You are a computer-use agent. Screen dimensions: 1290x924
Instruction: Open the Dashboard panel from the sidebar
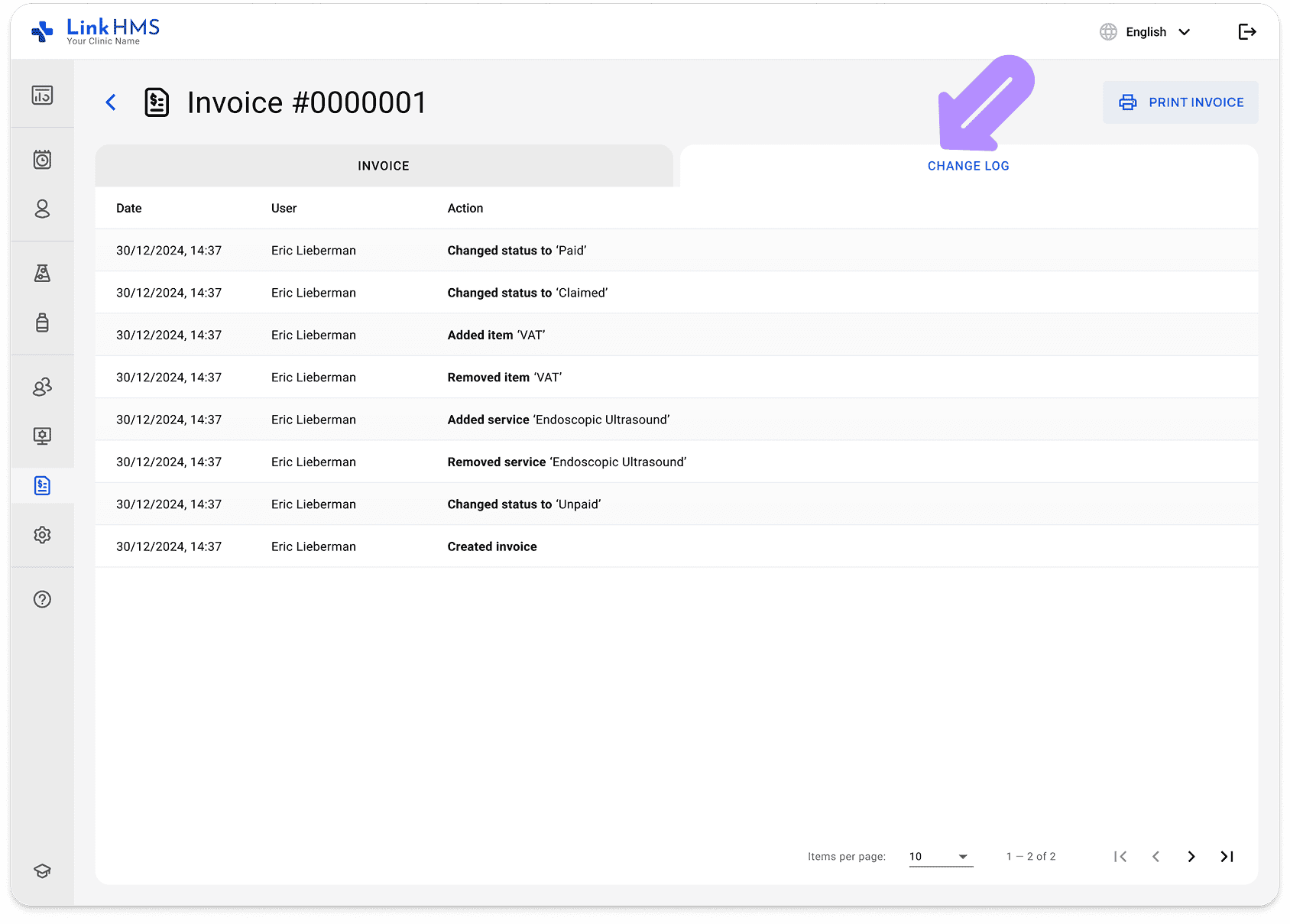click(42, 94)
